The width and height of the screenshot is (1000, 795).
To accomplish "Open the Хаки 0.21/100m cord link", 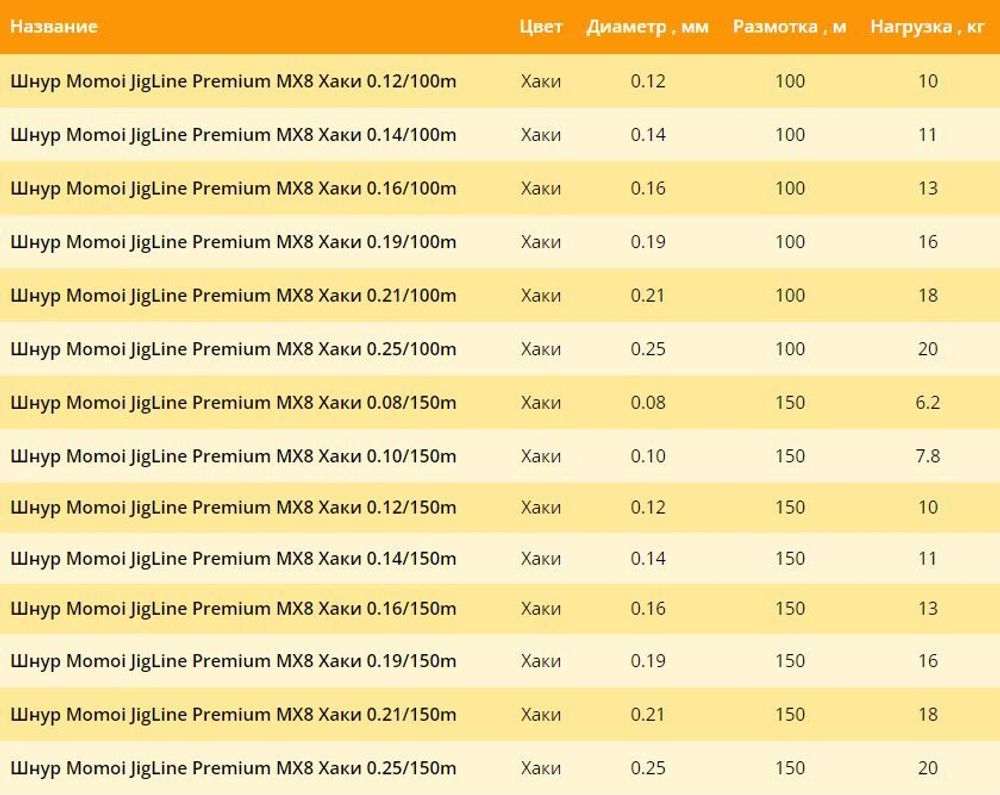I will pos(233,296).
